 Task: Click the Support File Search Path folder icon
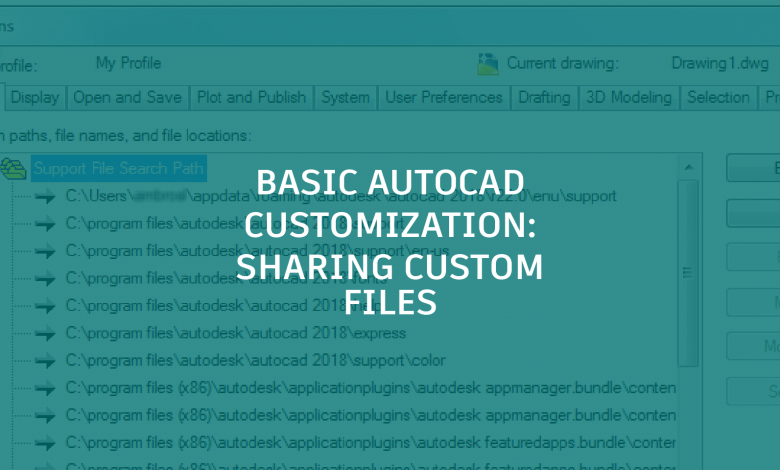pyautogui.click(x=14, y=168)
